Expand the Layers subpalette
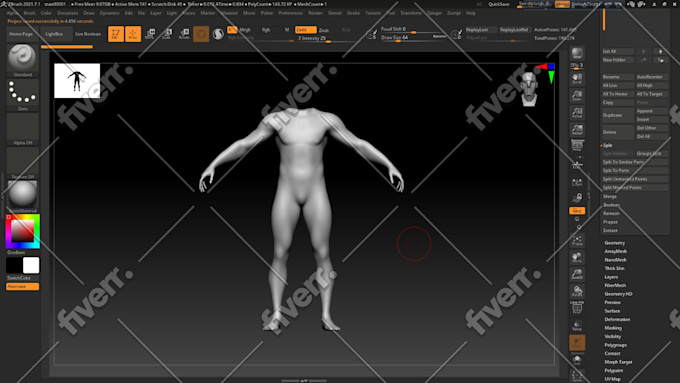 pos(611,277)
